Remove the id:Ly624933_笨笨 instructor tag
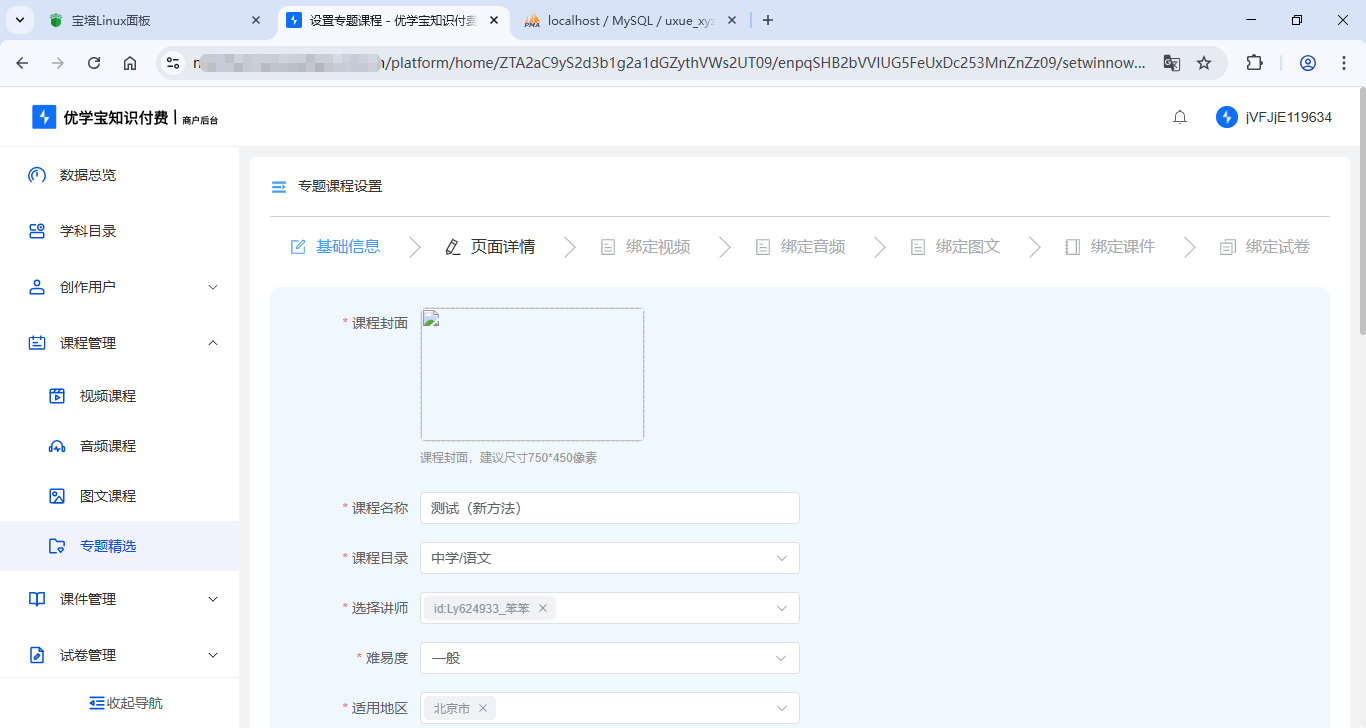 pos(543,607)
